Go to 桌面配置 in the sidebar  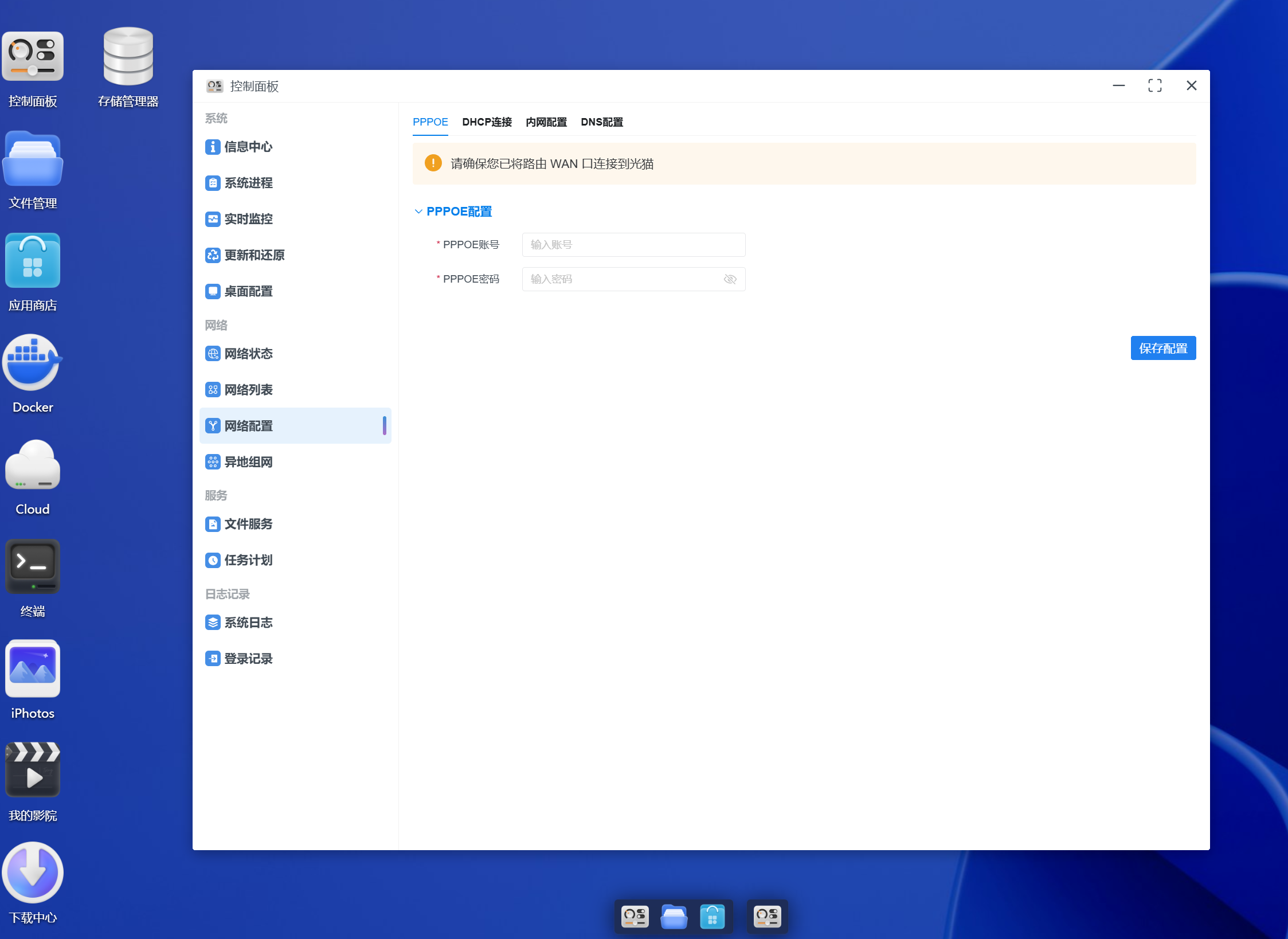pyautogui.click(x=295, y=291)
